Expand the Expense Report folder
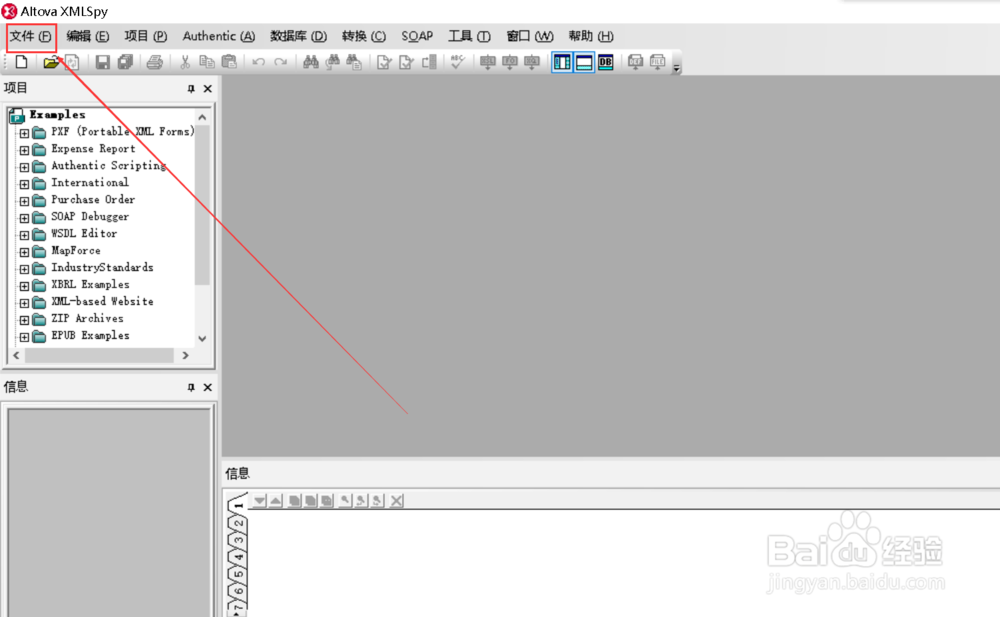 [24, 151]
